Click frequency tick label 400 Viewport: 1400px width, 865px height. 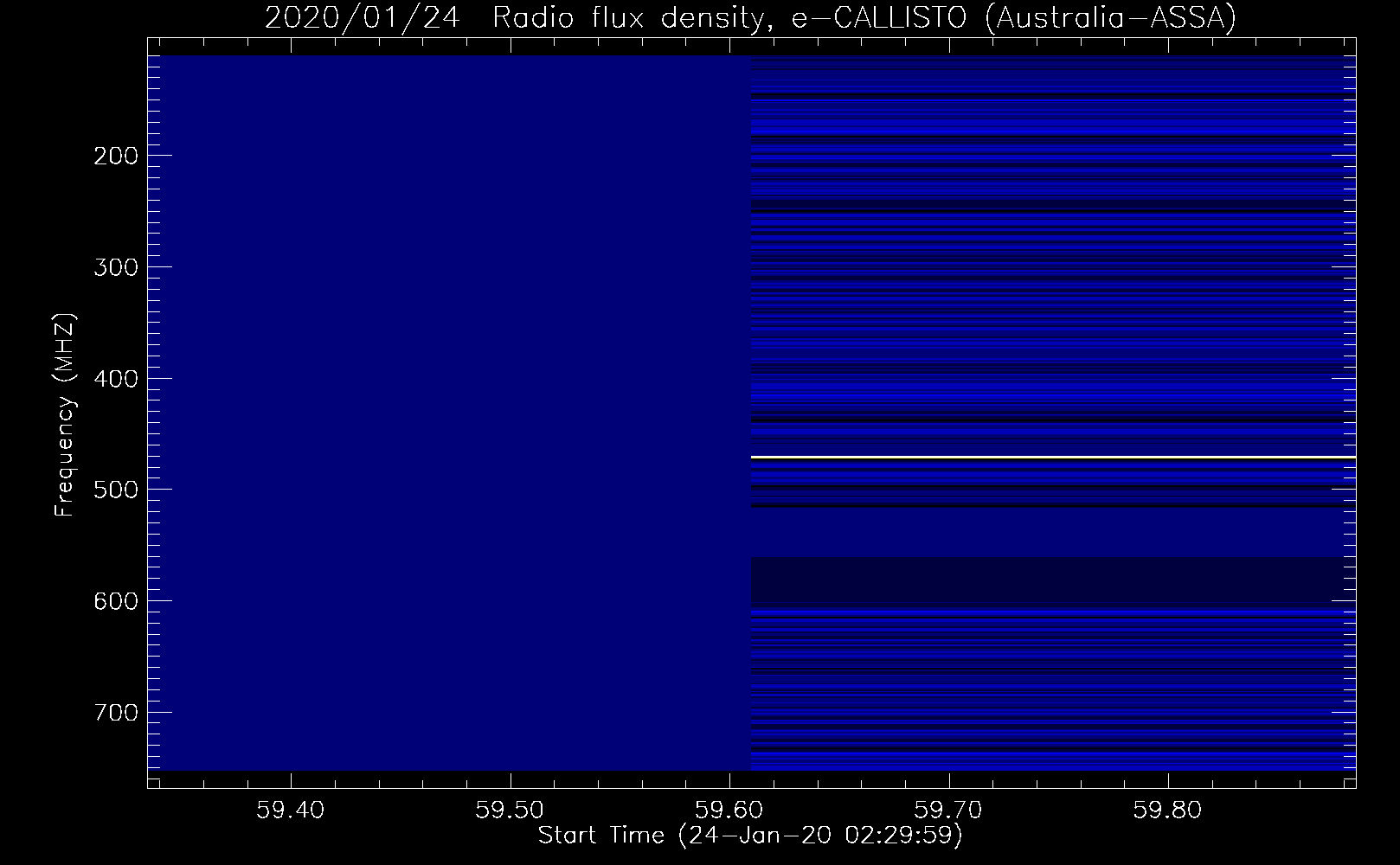click(115, 378)
